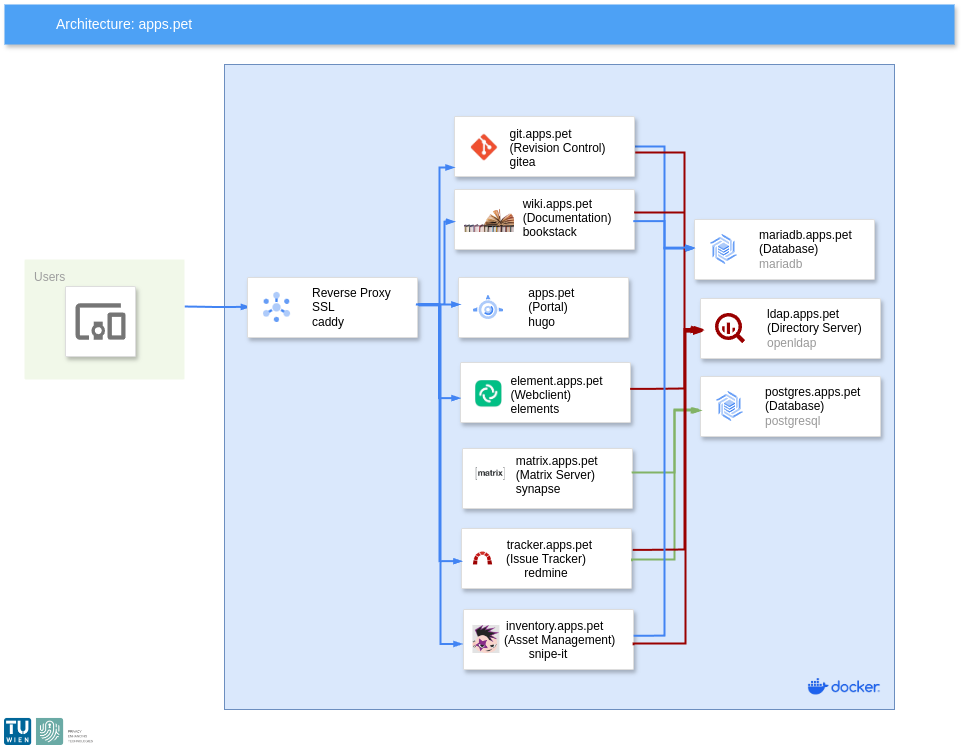
Task: Click the 'Architecture: apps.pet' title text
Action: (x=124, y=24)
